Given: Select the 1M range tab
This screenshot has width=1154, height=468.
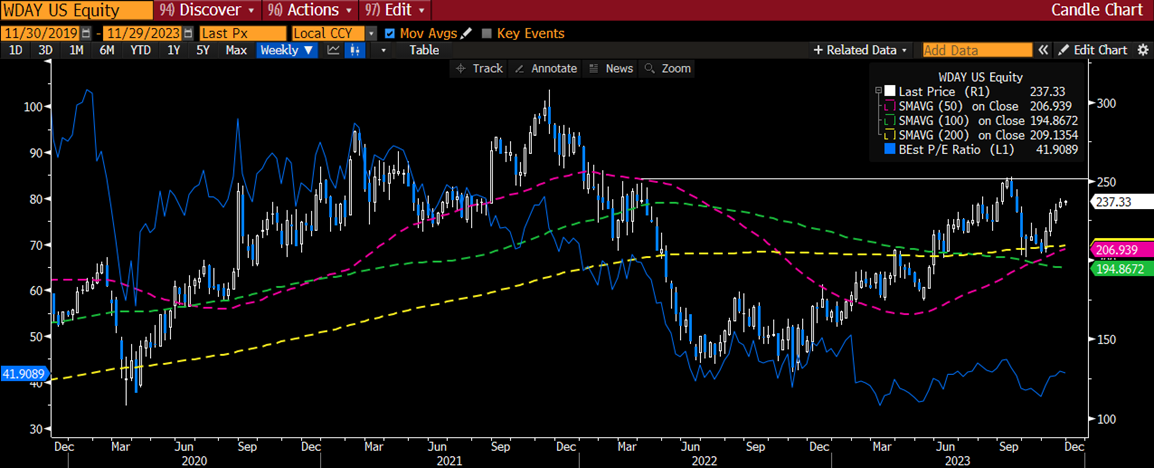Looking at the screenshot, I should [x=77, y=50].
